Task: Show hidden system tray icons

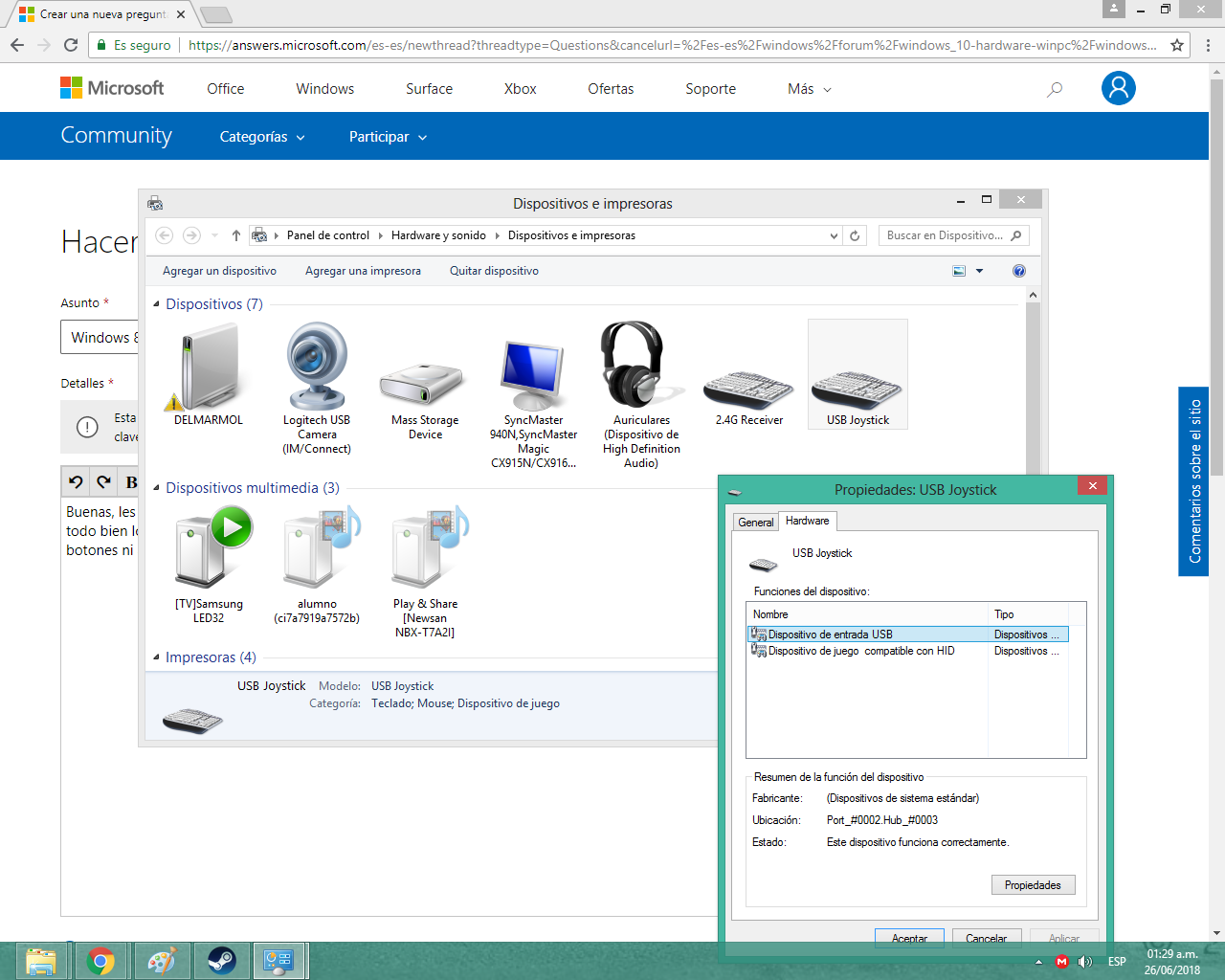Action: click(x=1038, y=962)
